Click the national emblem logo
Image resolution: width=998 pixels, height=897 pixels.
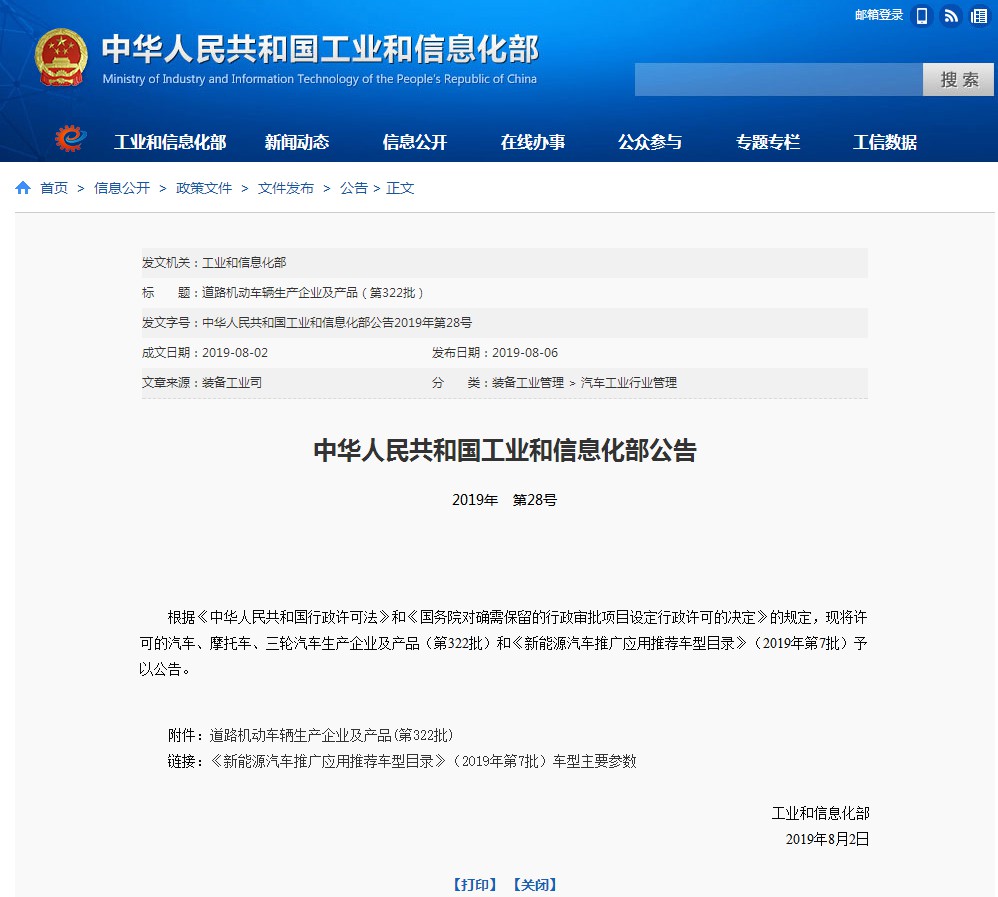61,57
